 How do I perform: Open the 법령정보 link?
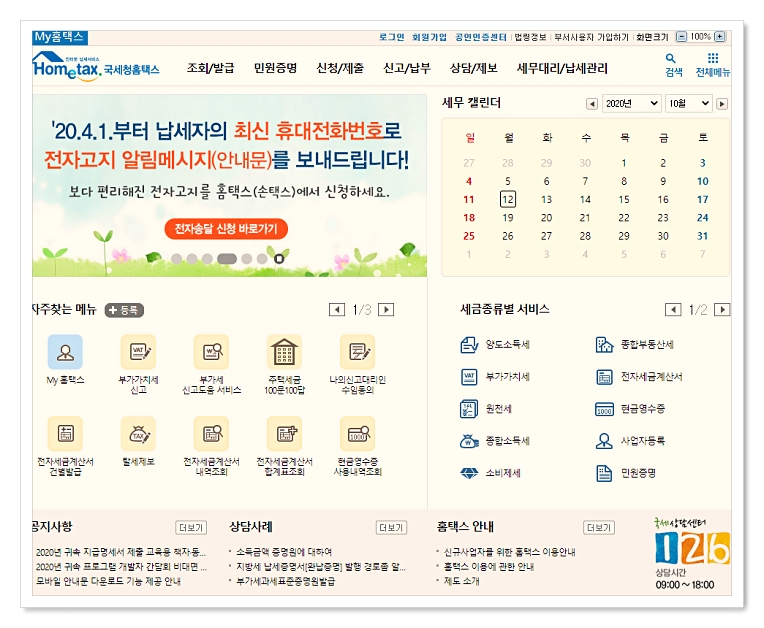(531, 37)
